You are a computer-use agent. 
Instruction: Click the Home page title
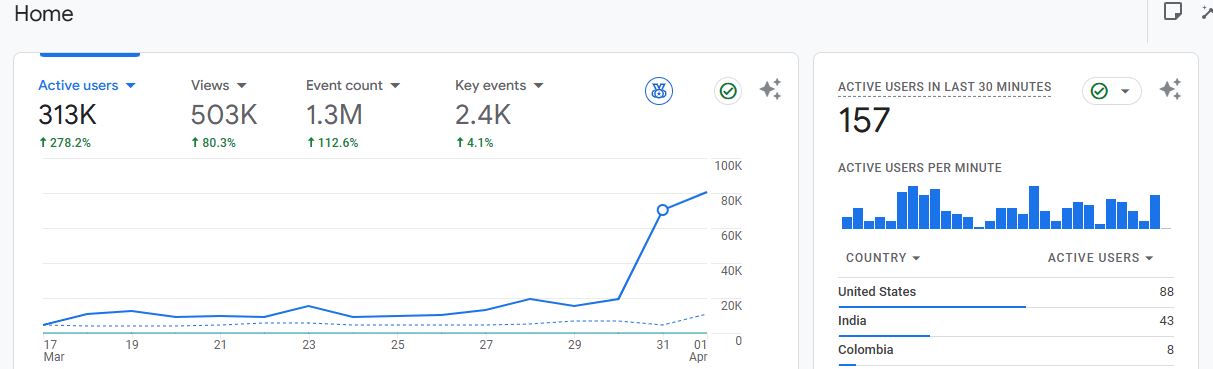[44, 14]
